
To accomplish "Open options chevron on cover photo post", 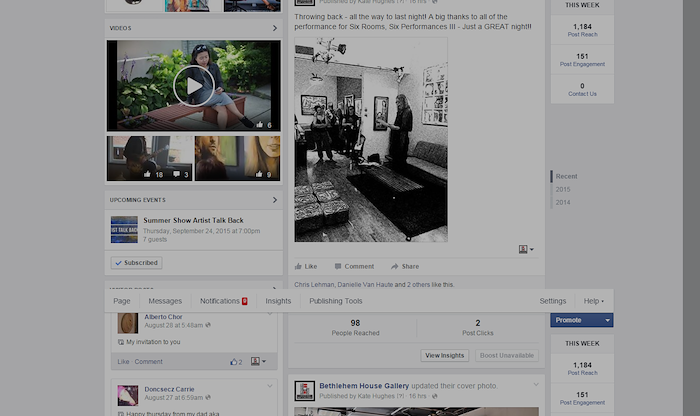I will click(x=536, y=384).
